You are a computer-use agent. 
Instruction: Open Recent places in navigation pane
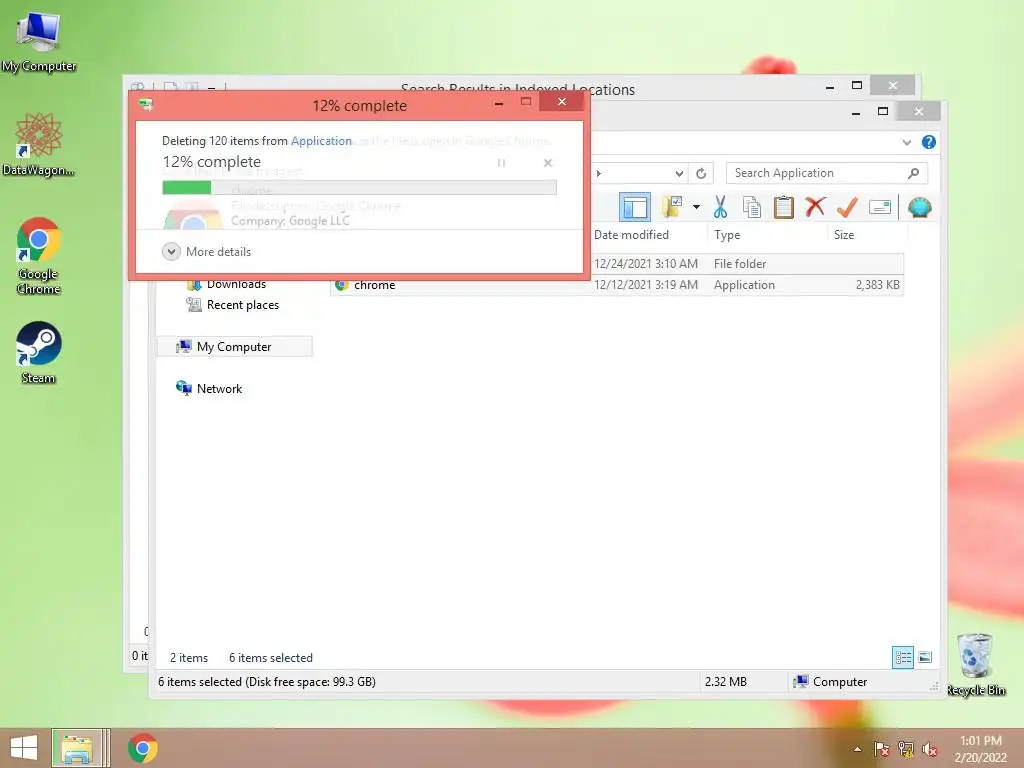232,305
